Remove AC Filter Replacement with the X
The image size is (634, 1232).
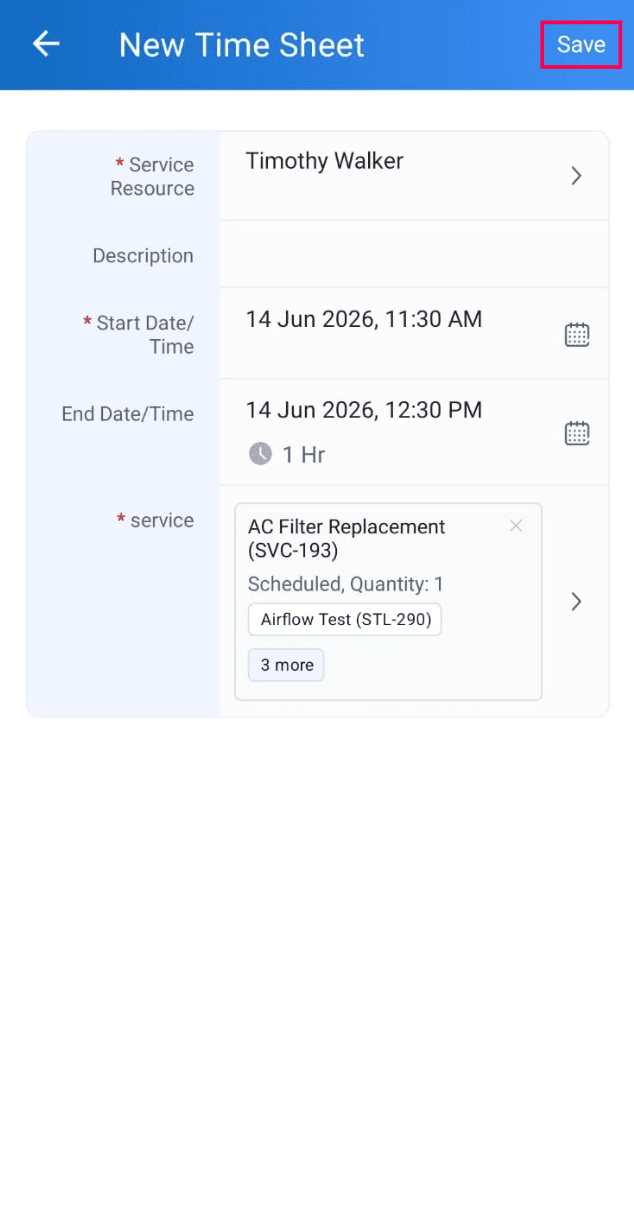pyautogui.click(x=516, y=526)
